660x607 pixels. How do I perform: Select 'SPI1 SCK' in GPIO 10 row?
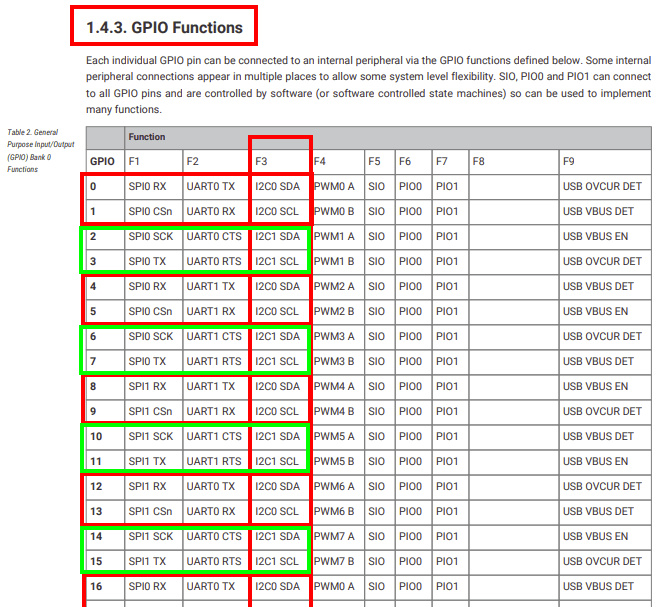pos(151,437)
